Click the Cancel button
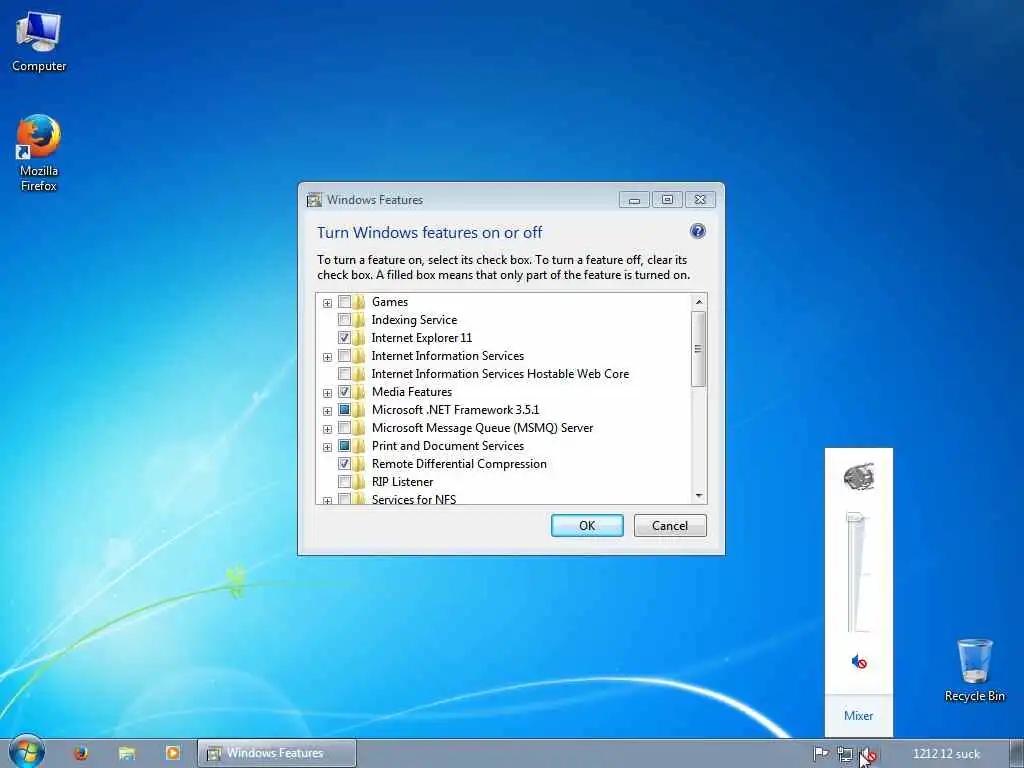Image resolution: width=1024 pixels, height=768 pixels. point(670,526)
